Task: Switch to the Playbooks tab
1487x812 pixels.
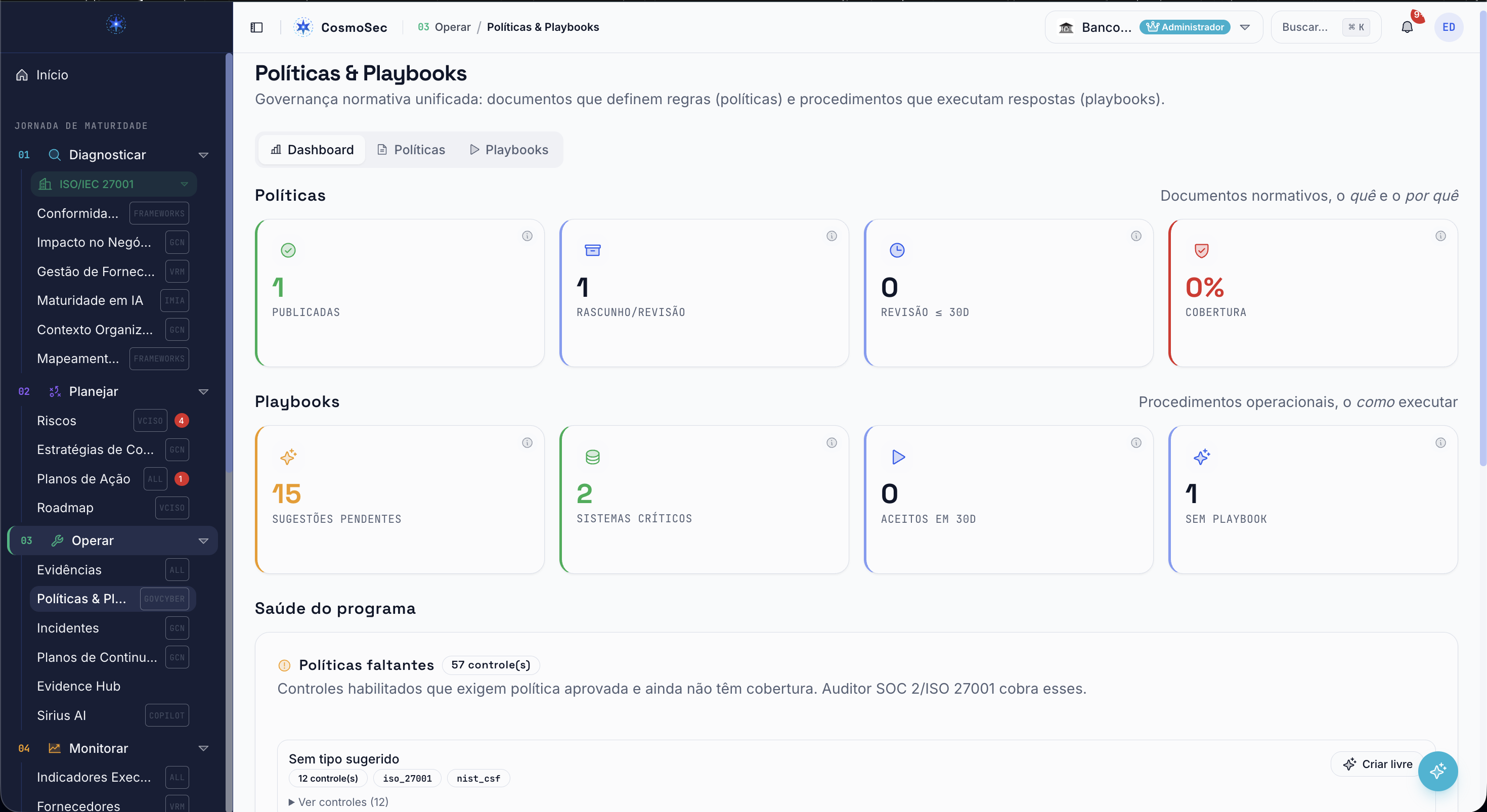Action: [x=509, y=150]
